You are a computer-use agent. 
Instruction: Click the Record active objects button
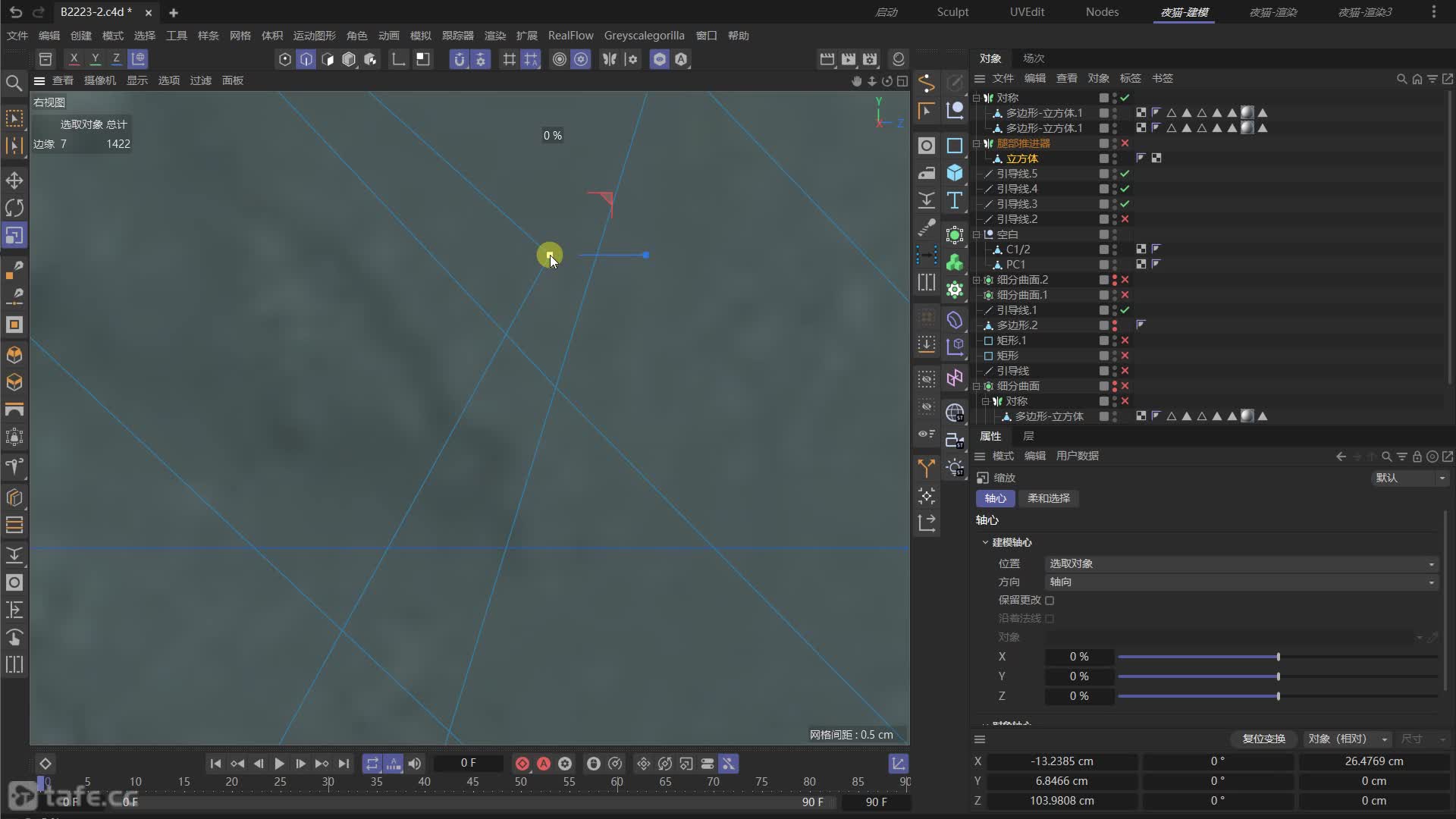click(x=522, y=764)
